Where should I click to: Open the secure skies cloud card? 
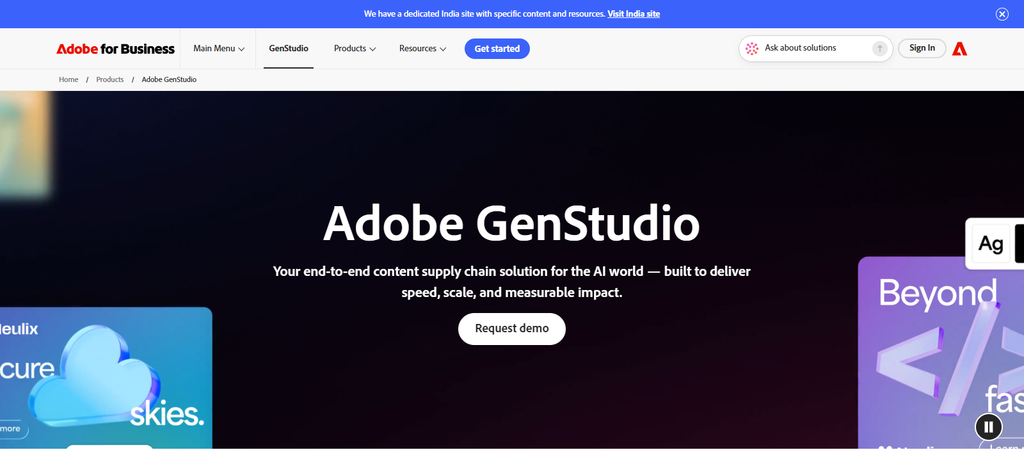tap(106, 377)
